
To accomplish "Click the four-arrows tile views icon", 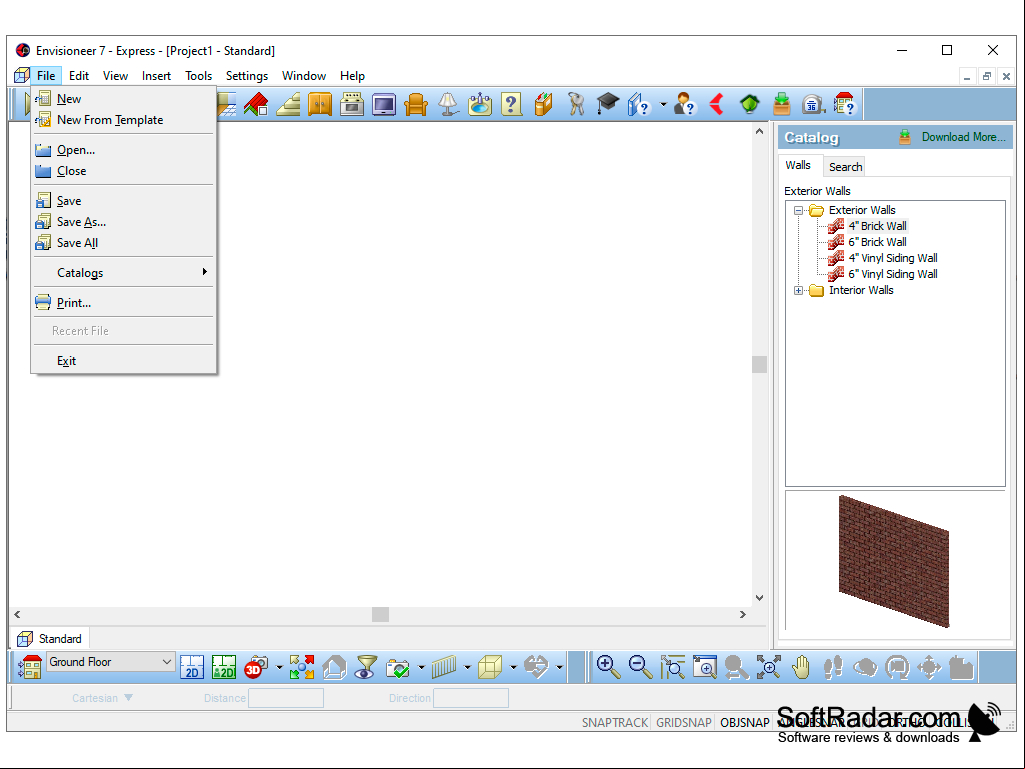I will point(302,667).
